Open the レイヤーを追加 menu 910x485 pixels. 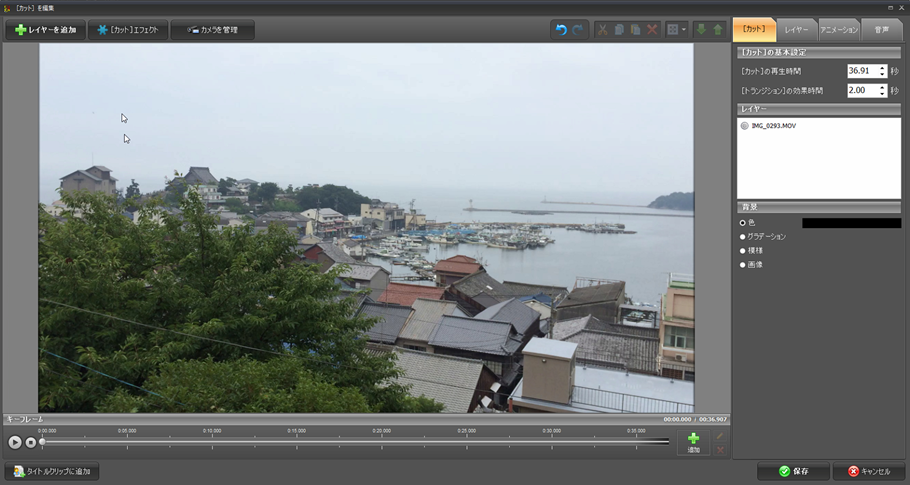(x=45, y=30)
